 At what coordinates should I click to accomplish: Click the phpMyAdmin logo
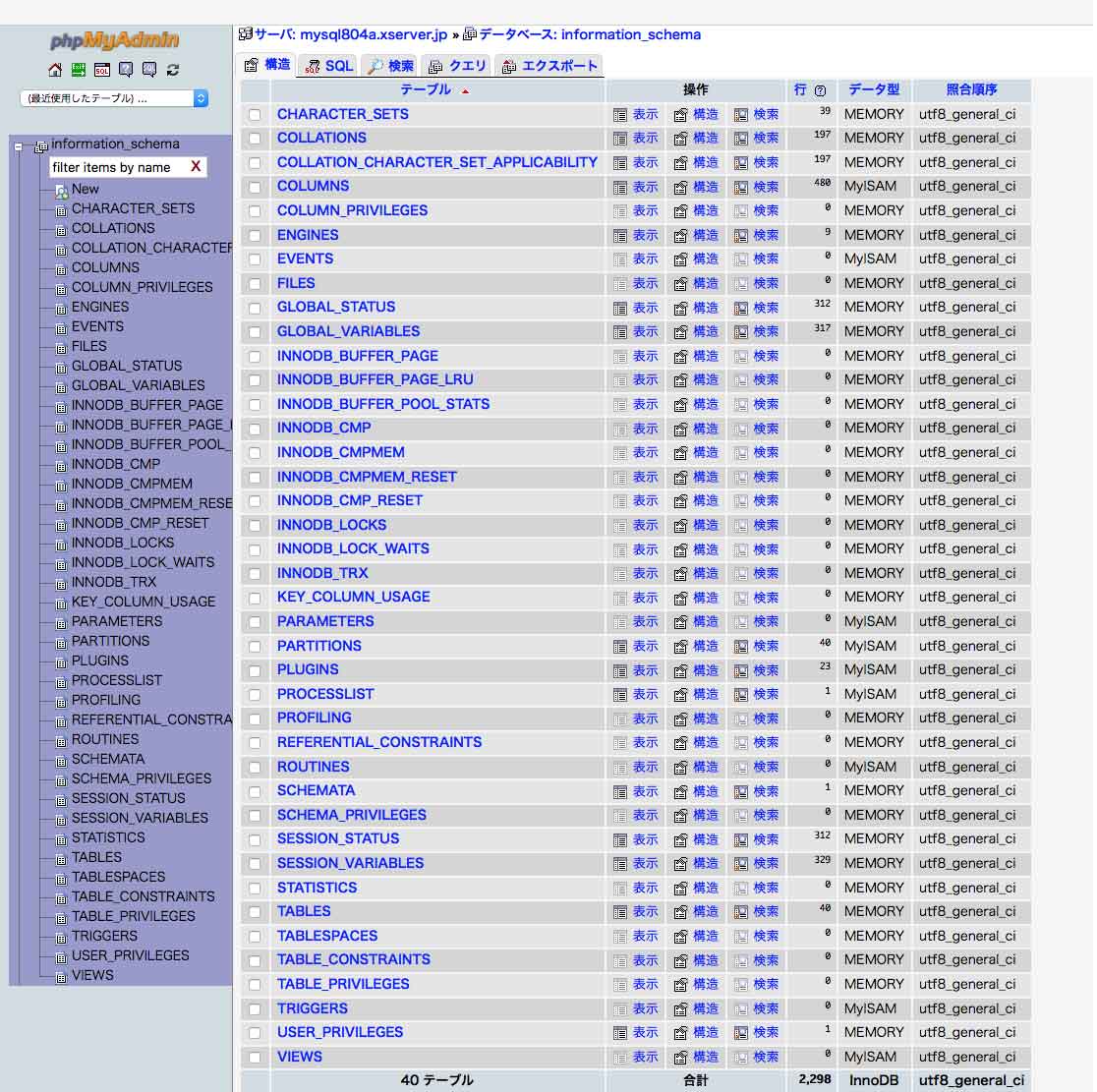115,40
